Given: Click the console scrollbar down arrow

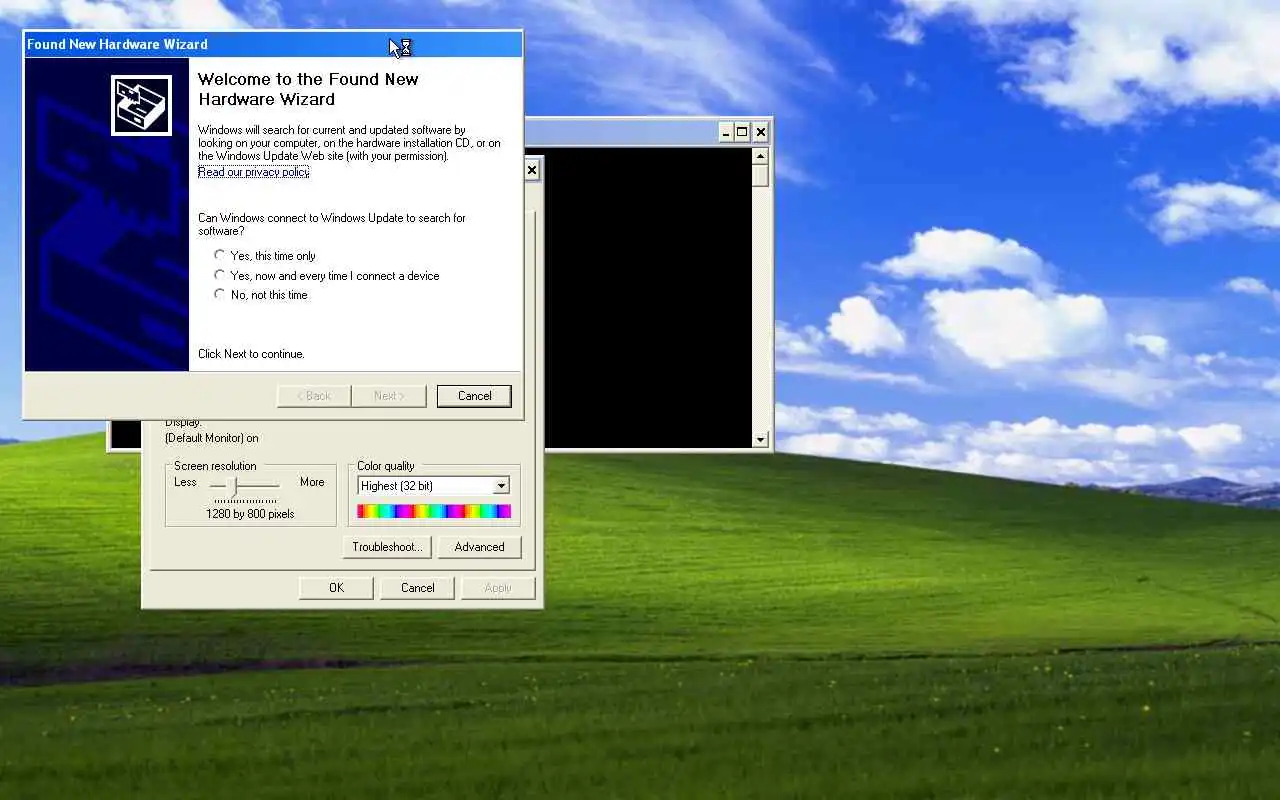Looking at the screenshot, I should (760, 439).
